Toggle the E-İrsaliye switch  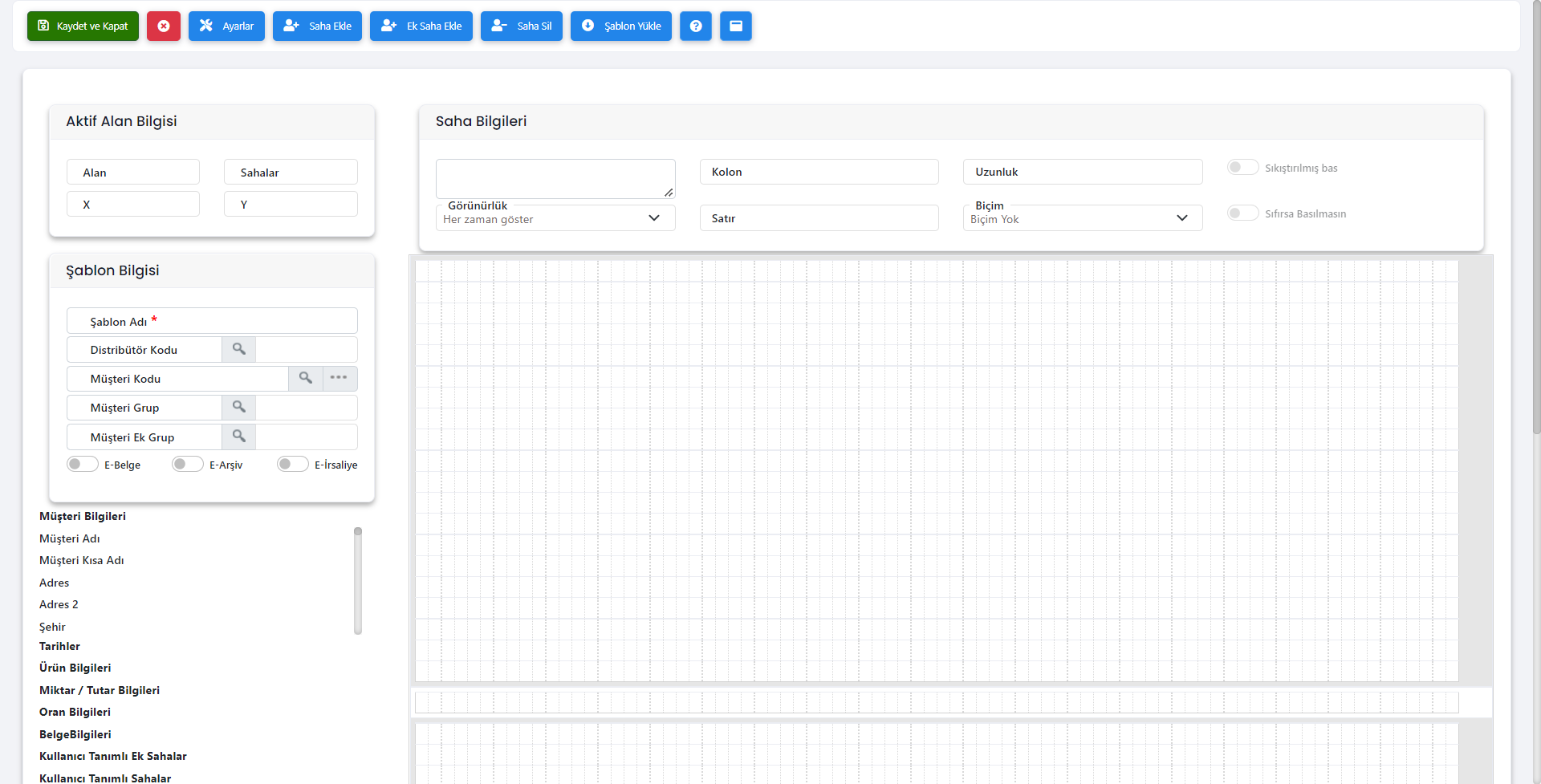[293, 465]
